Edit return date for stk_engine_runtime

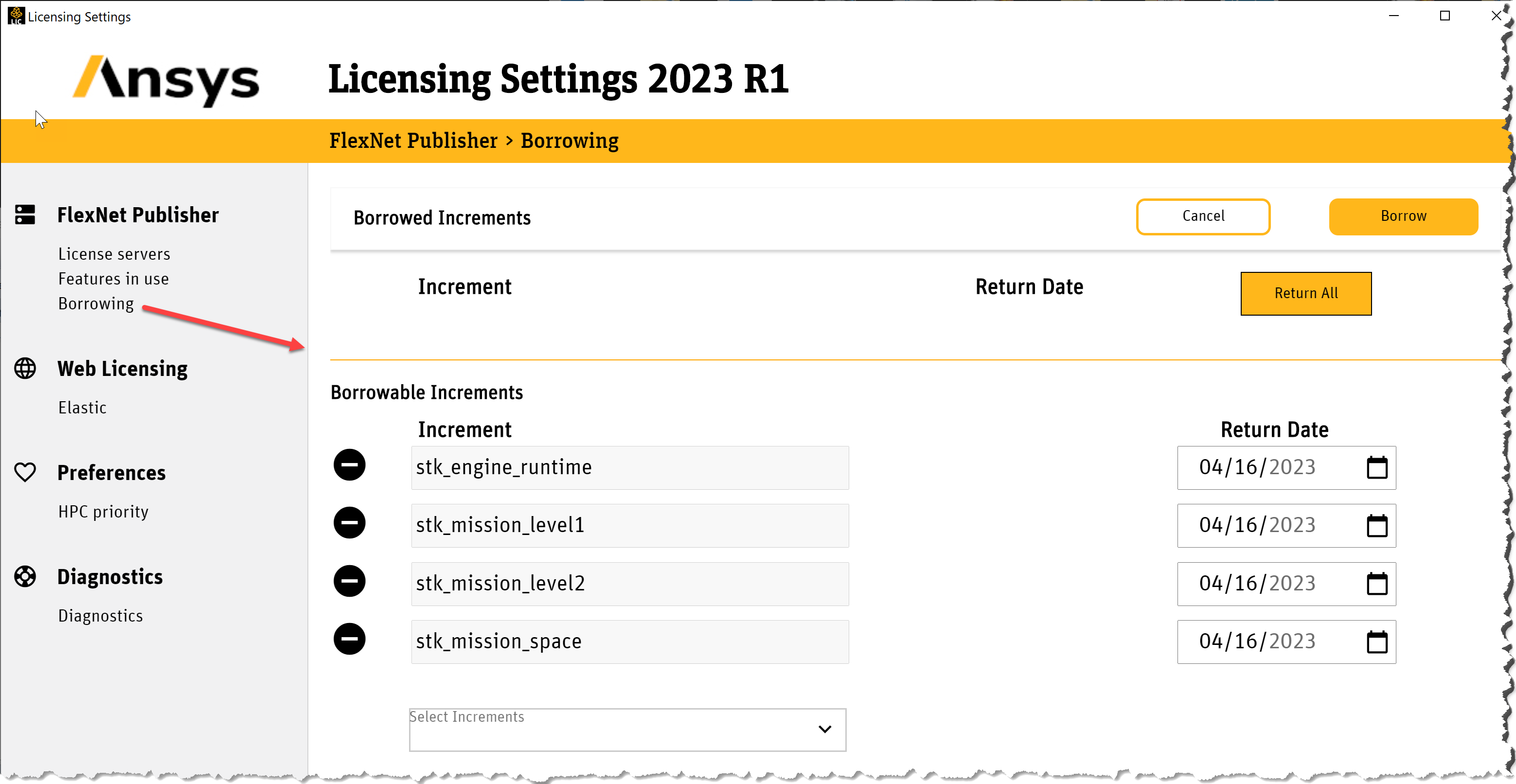coord(1286,468)
